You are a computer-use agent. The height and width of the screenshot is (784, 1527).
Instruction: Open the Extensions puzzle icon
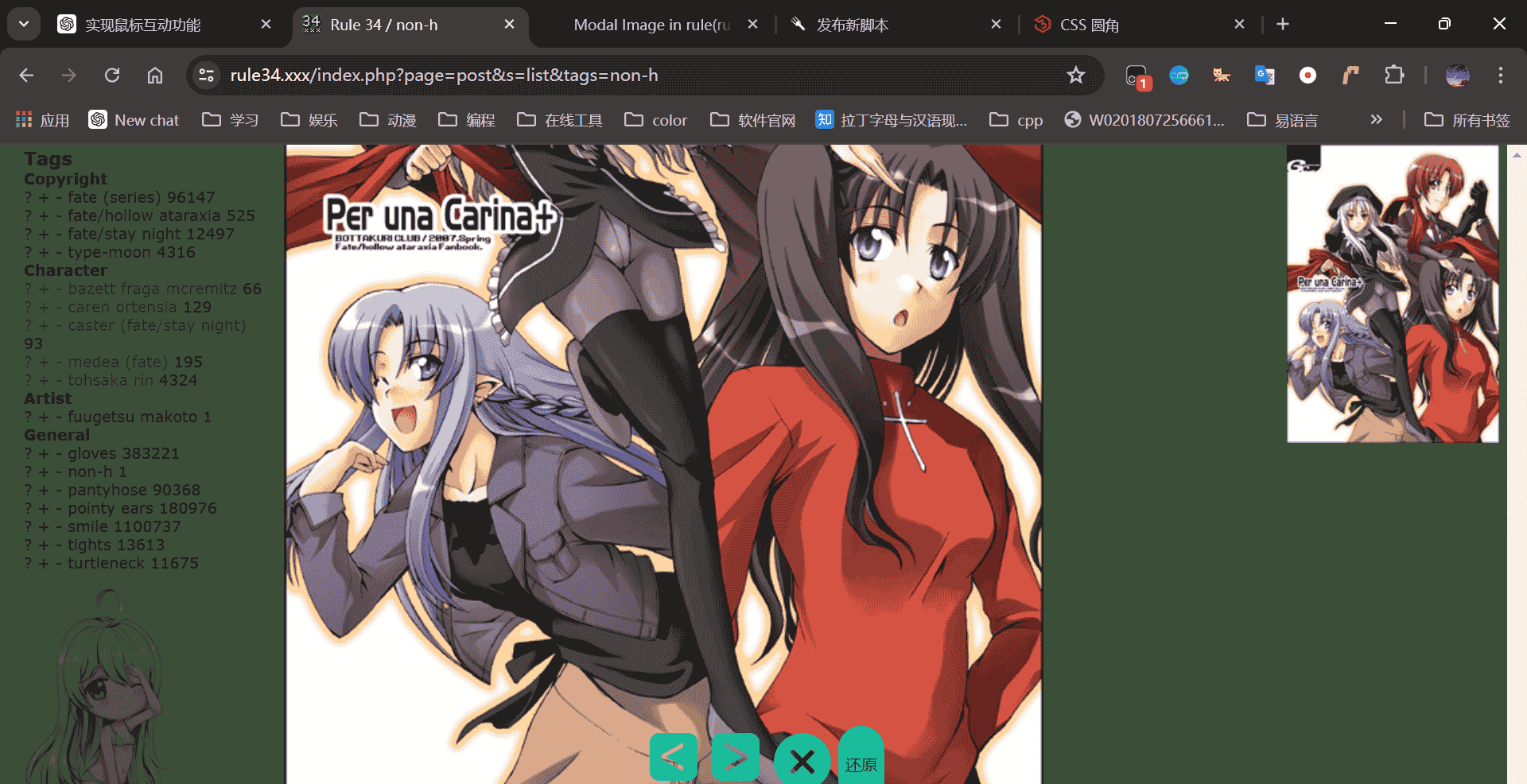point(1393,76)
